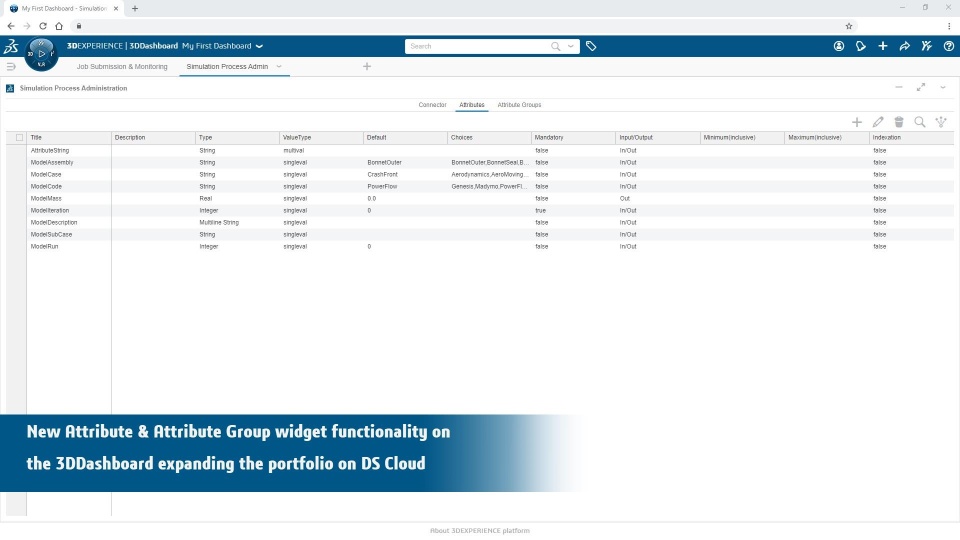Click the Simulation Process Administration widget icon

point(10,88)
